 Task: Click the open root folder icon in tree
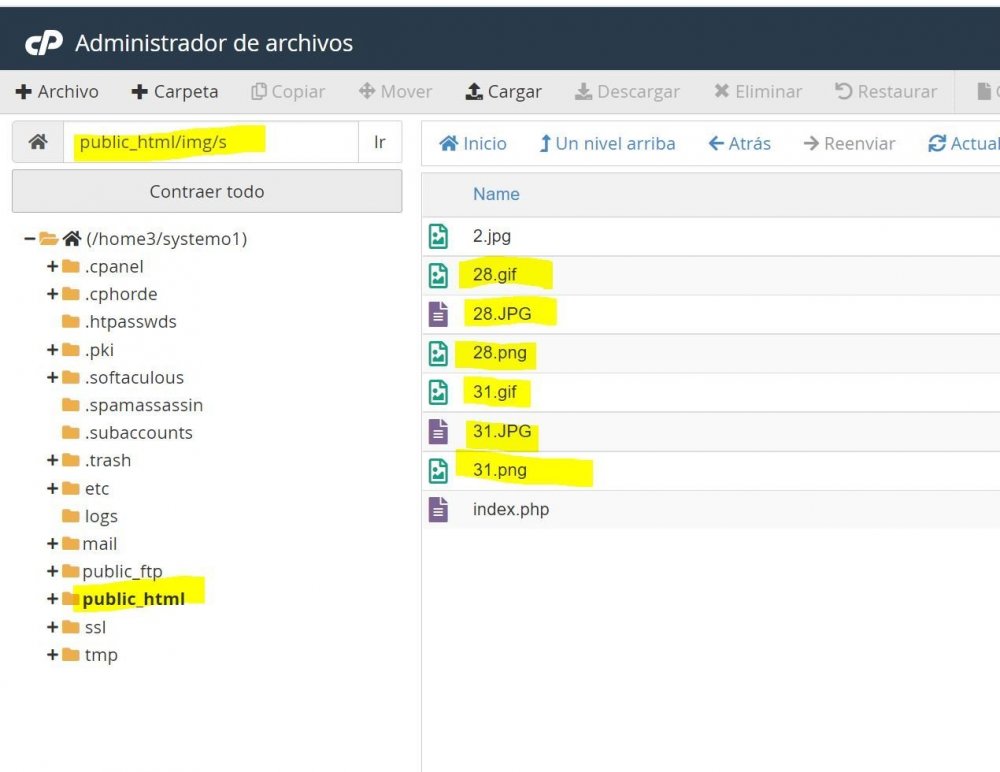[48, 239]
